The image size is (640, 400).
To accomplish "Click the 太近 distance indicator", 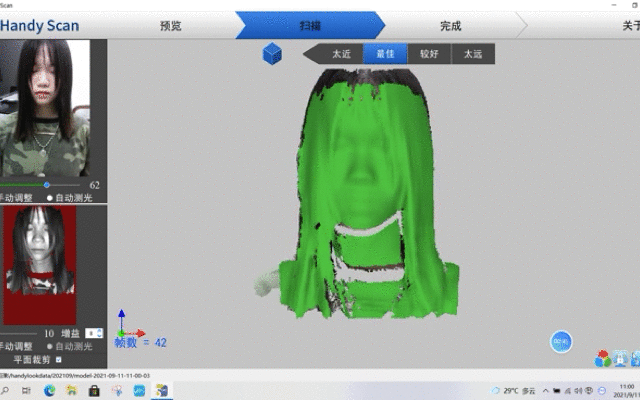I will pyautogui.click(x=342, y=54).
